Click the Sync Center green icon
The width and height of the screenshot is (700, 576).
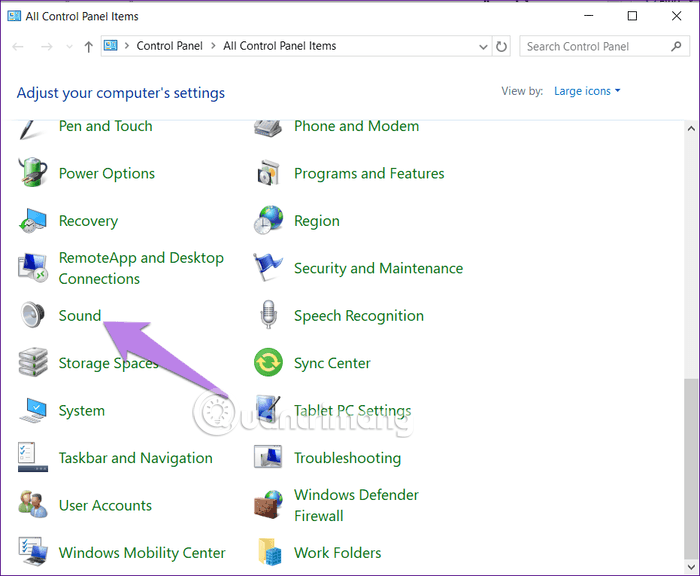click(x=268, y=362)
